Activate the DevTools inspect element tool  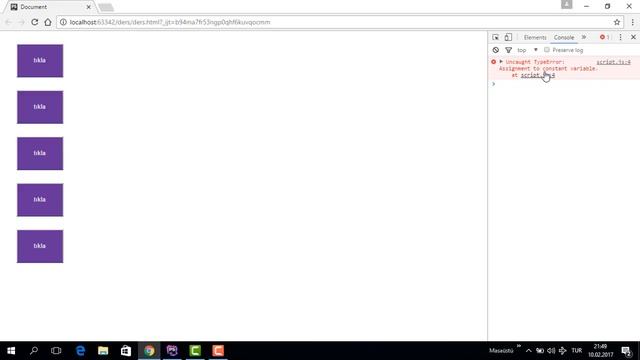(496, 37)
